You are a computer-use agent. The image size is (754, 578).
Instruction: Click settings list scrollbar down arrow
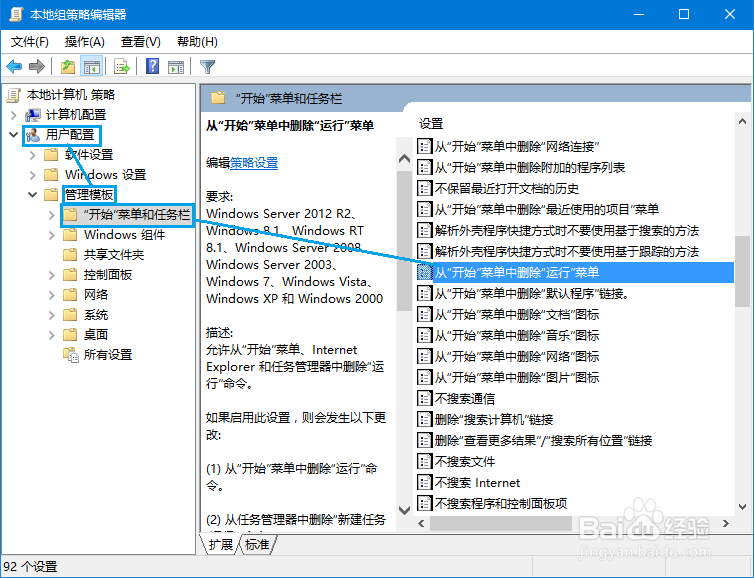[x=742, y=507]
